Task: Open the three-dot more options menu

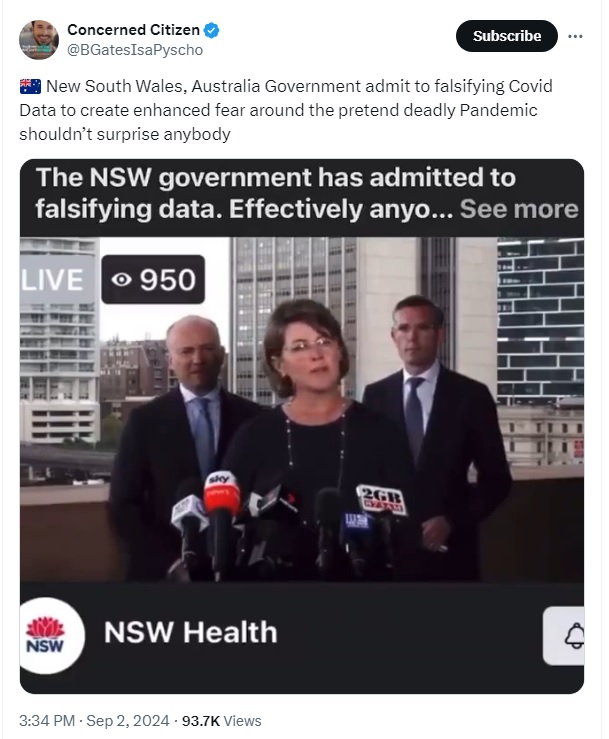Action: (575, 36)
